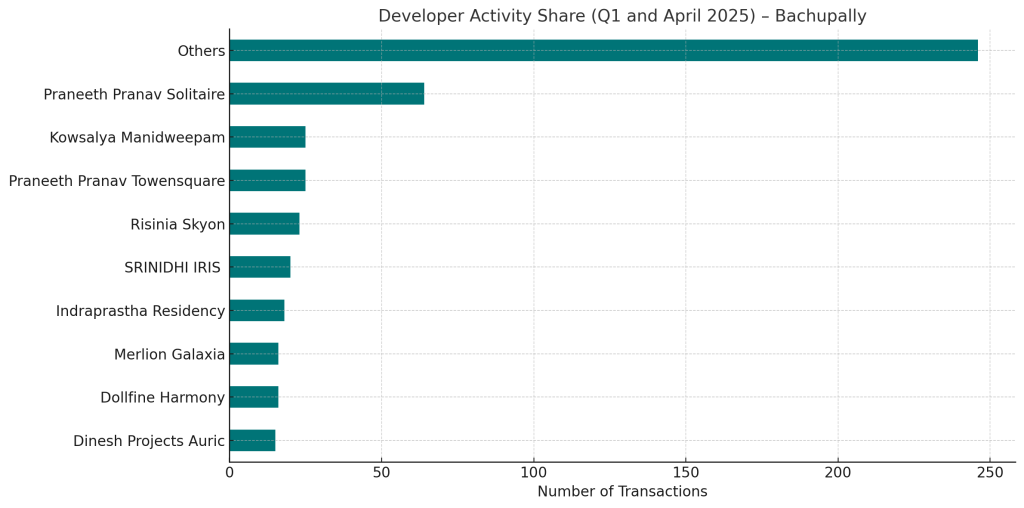This screenshot has width=1024, height=508.
Task: Click the bar for Others
Action: (x=604, y=50)
